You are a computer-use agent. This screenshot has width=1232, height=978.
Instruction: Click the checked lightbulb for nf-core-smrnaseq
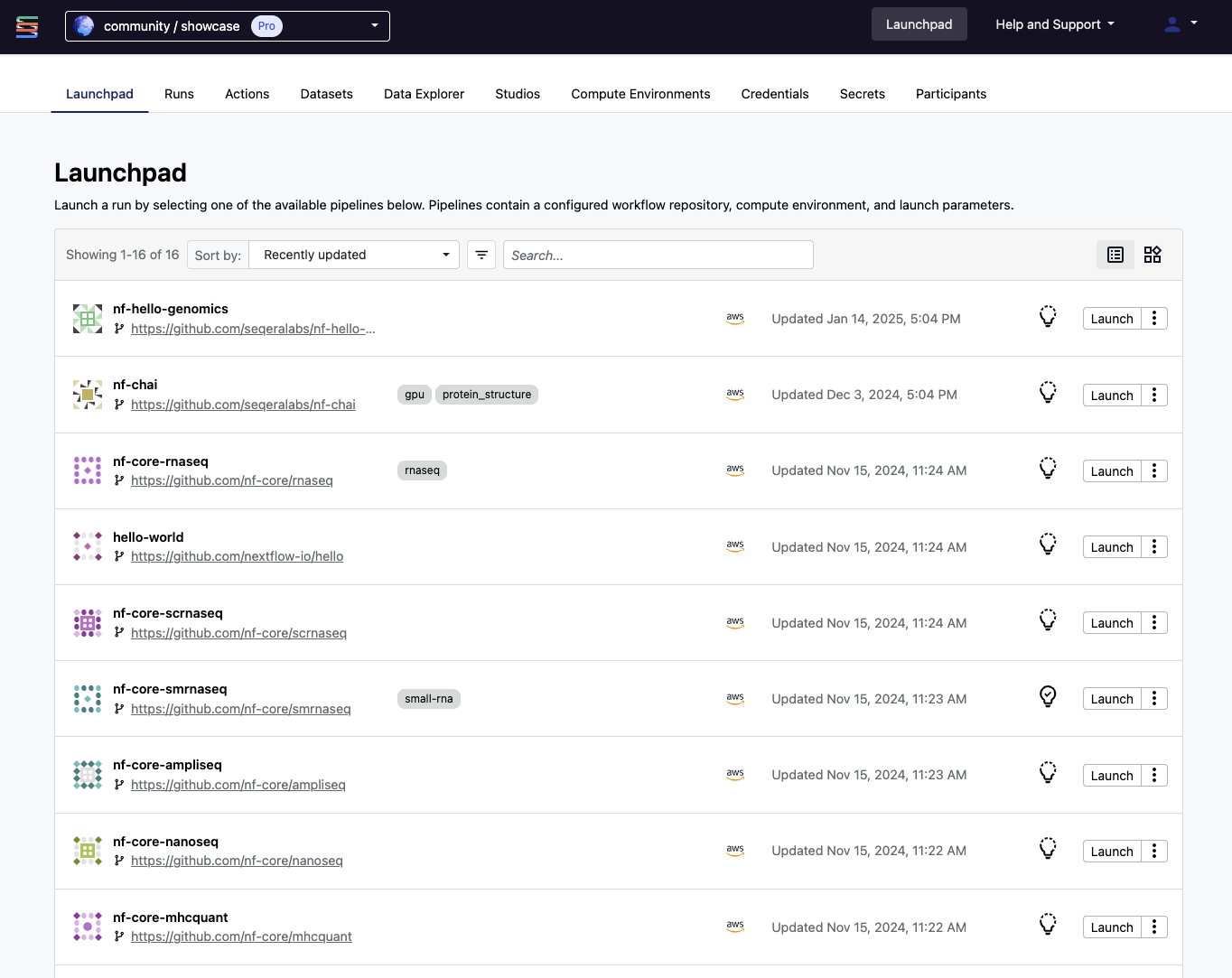(x=1047, y=697)
